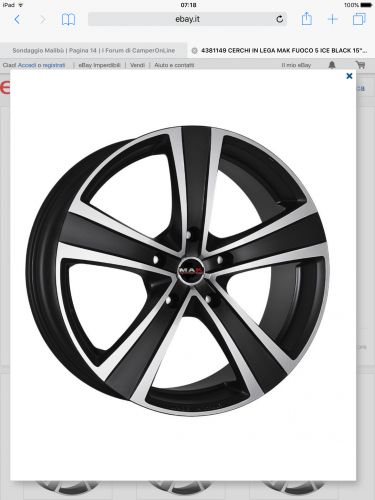Open Il mio eBay menu

[296, 65]
